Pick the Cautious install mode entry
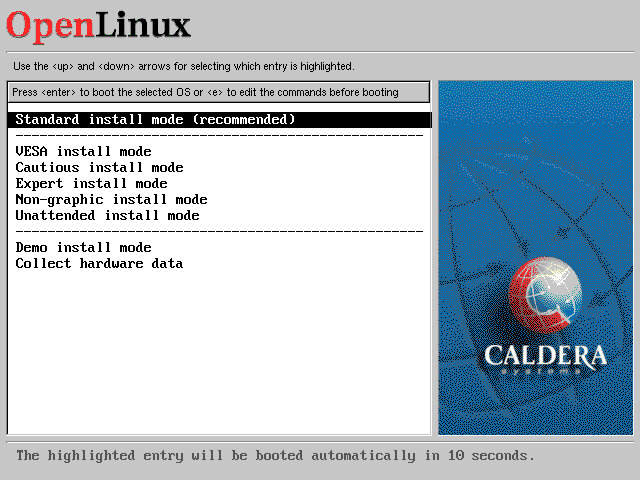 tap(99, 168)
